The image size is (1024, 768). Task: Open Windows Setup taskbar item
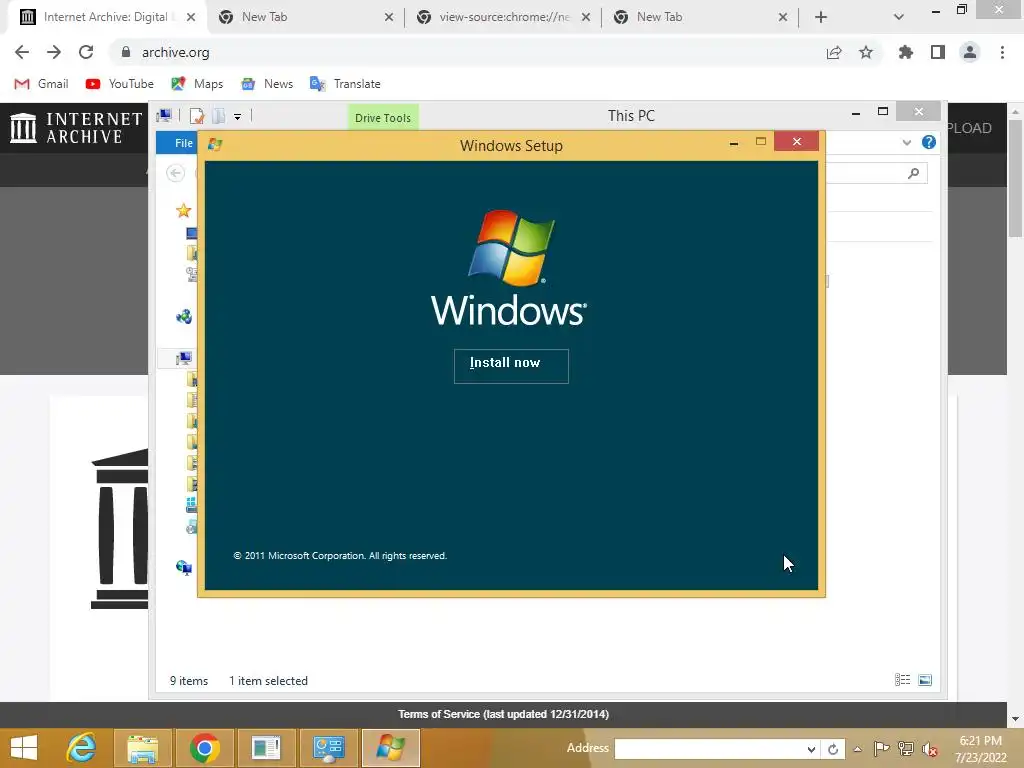[x=391, y=748]
